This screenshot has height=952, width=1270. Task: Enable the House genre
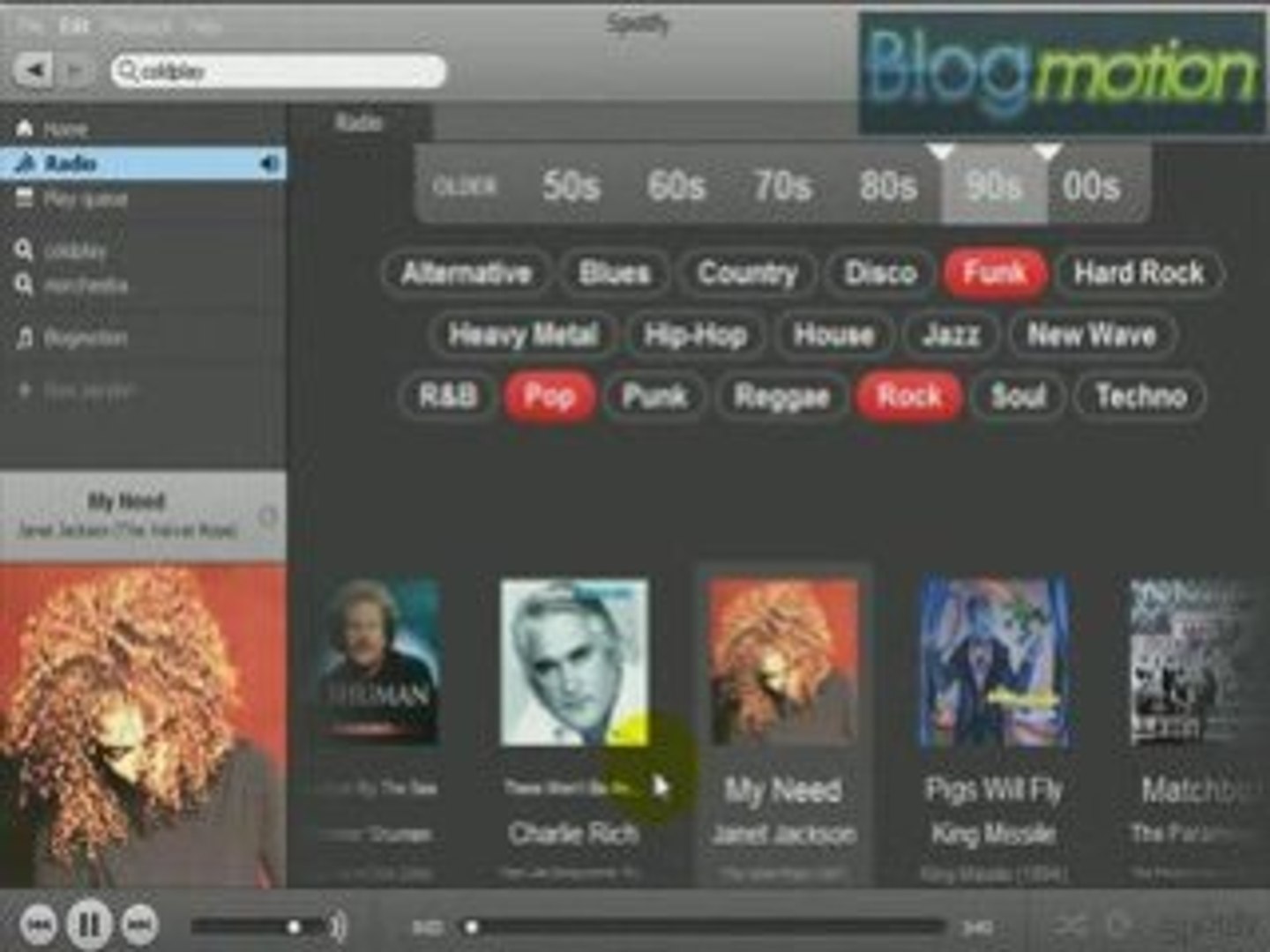(x=833, y=335)
